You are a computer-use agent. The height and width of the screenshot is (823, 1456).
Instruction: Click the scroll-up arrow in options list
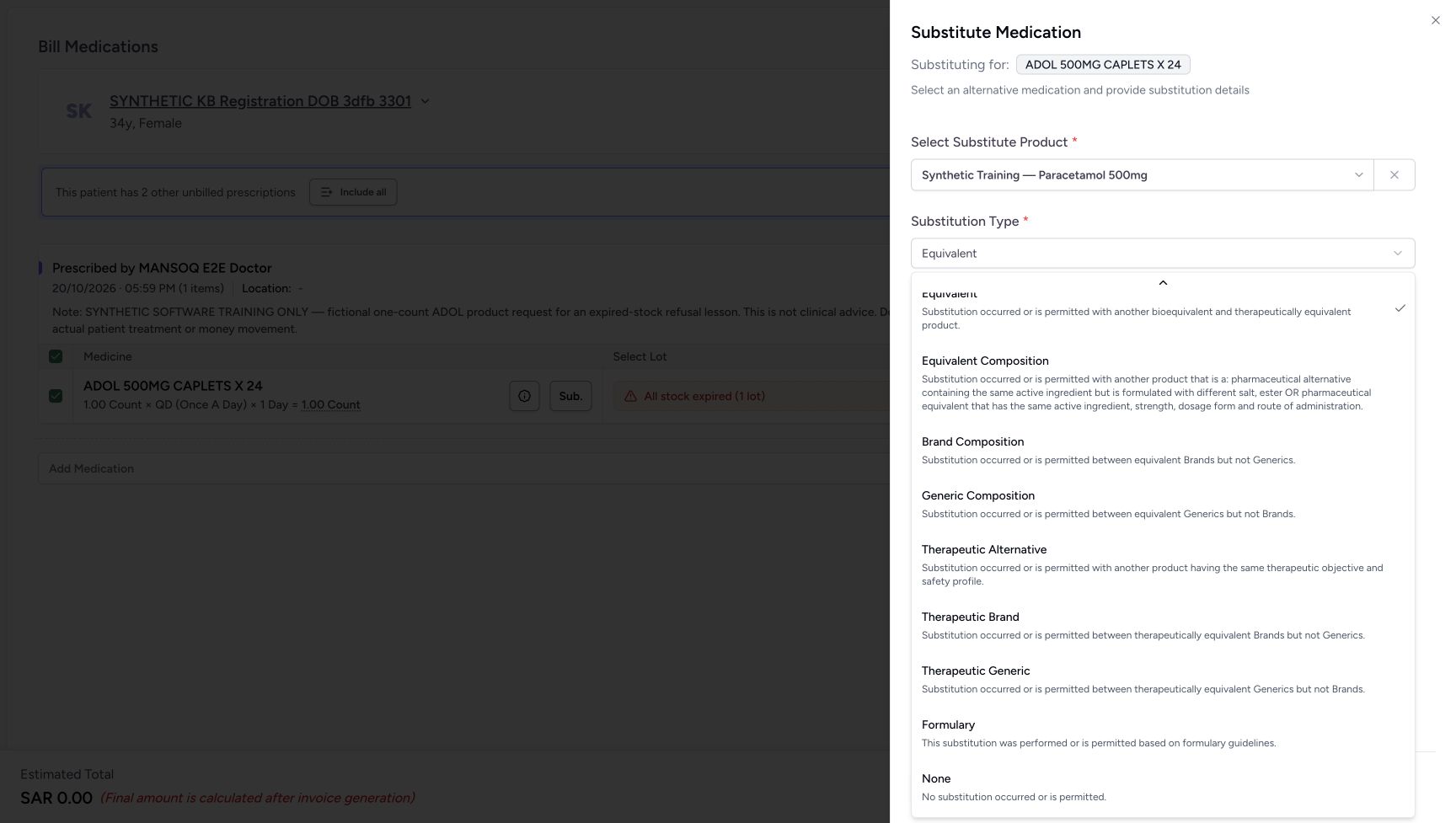(x=1163, y=283)
